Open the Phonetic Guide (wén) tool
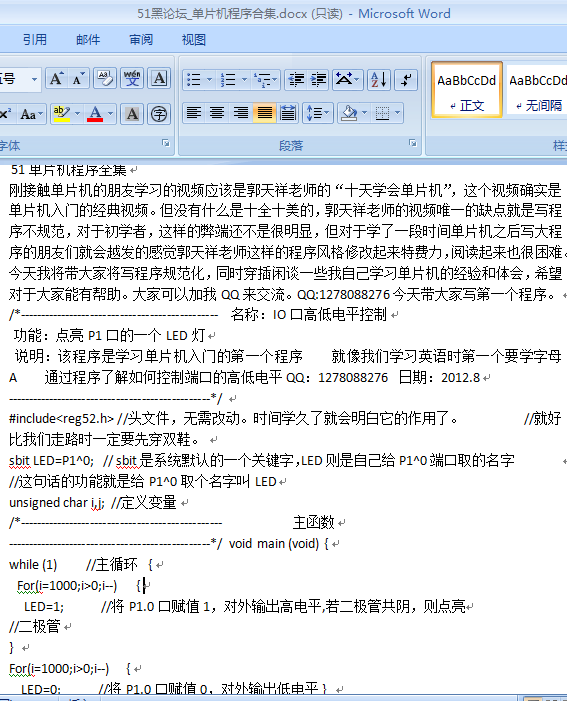The height and width of the screenshot is (701, 567). click(x=132, y=79)
